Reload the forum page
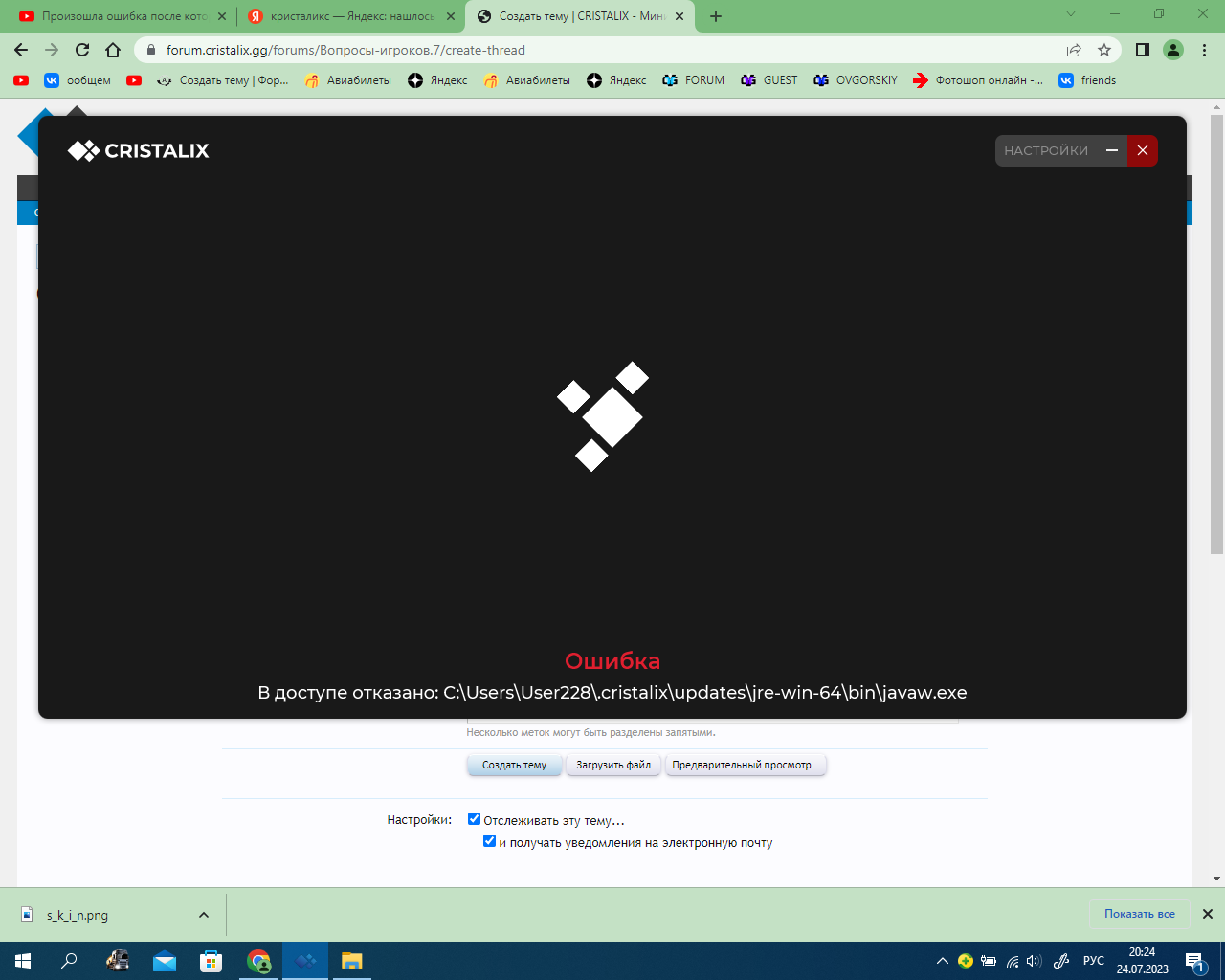1225x980 pixels. click(82, 50)
